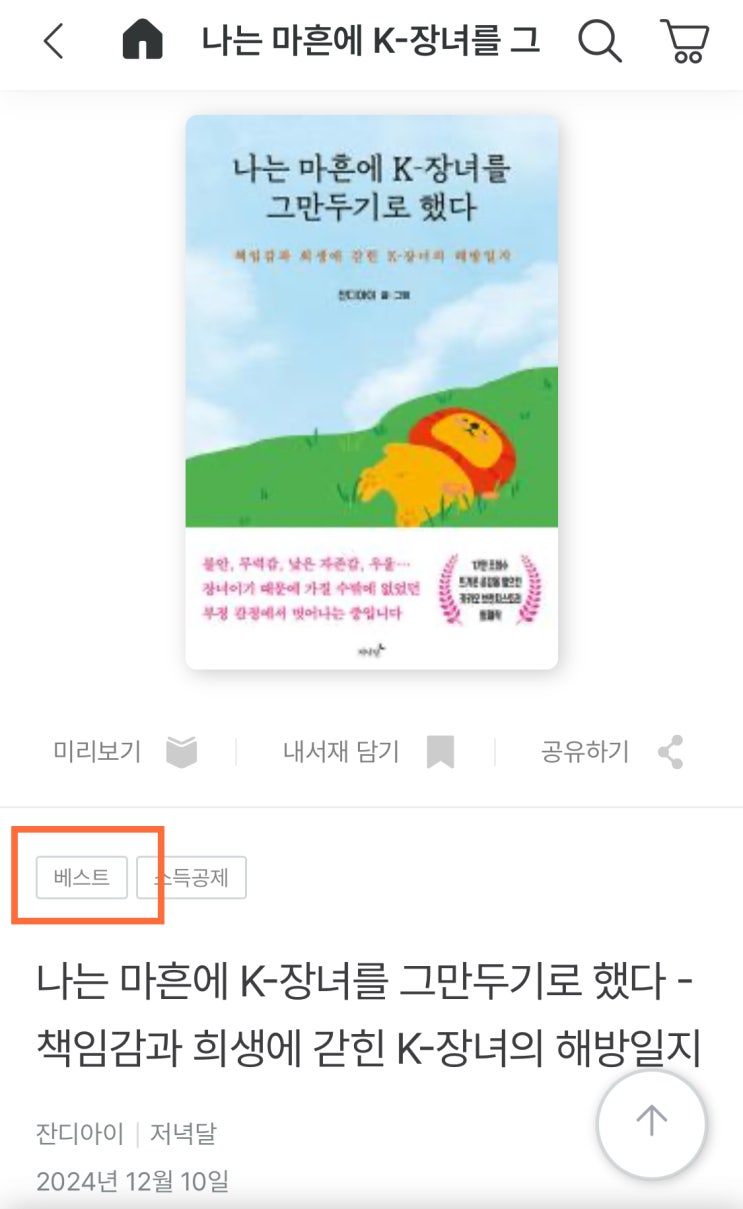This screenshot has height=1209, width=743.
Task: Tap the 소득공제 tag
Action: click(191, 878)
